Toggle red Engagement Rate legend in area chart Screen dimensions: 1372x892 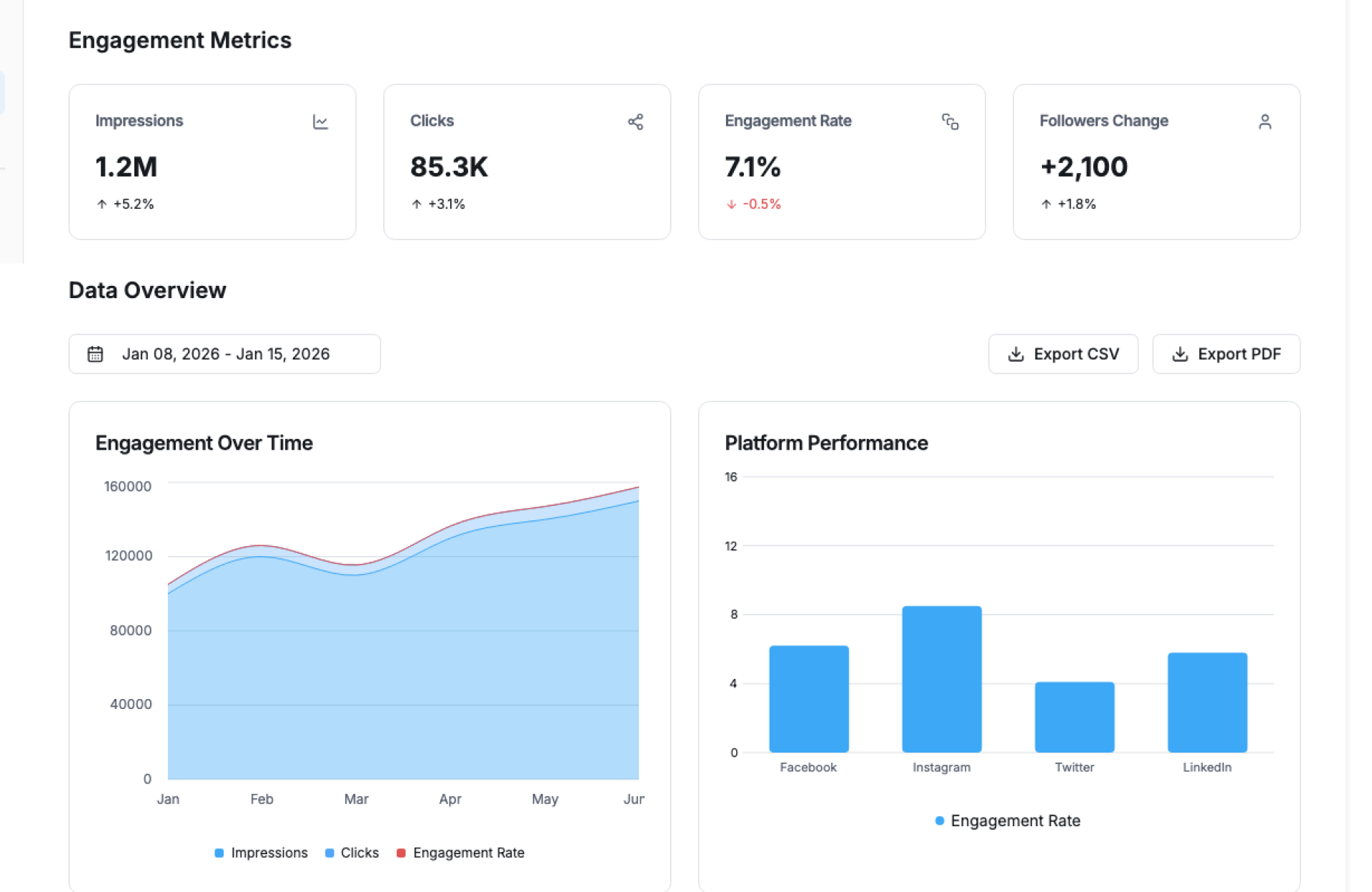point(460,853)
